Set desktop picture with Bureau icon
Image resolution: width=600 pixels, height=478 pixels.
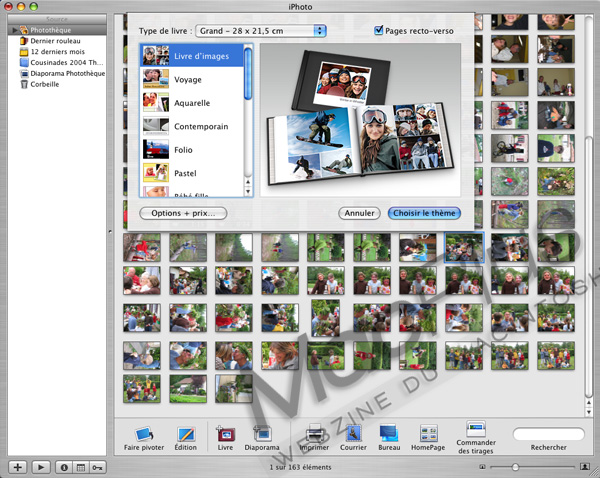[389, 433]
